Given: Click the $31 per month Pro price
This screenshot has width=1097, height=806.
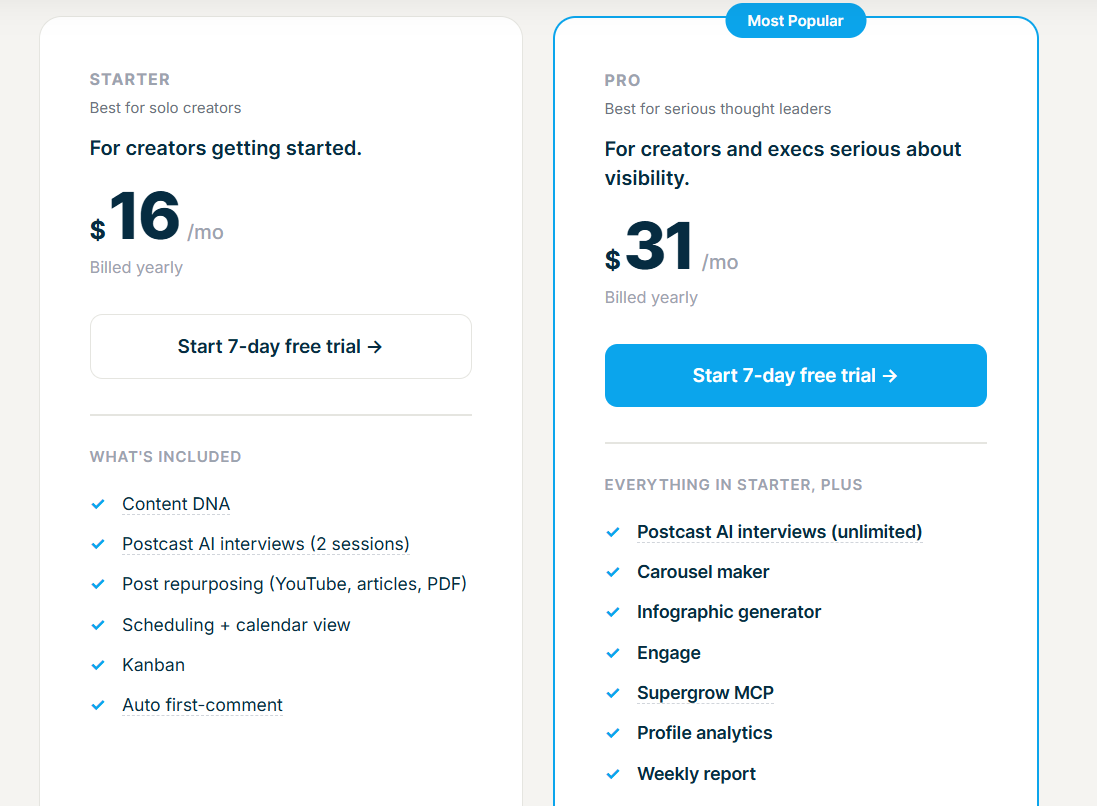Looking at the screenshot, I should 672,246.
